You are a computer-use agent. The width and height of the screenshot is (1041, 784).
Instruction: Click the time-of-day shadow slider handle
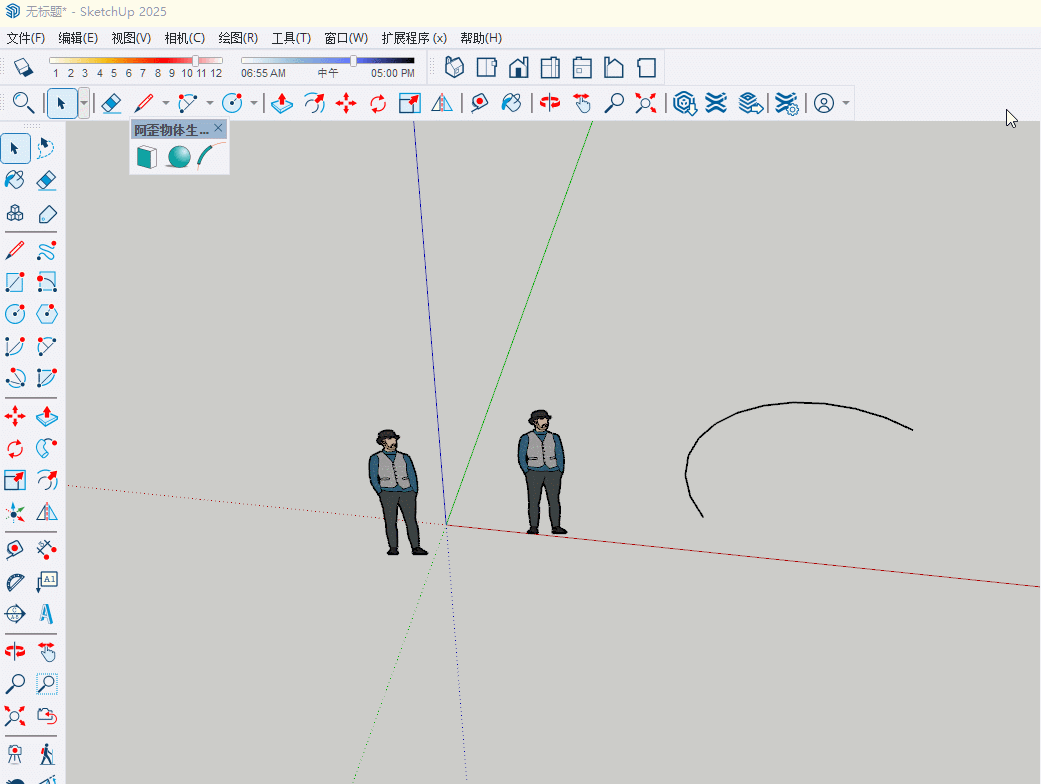pyautogui.click(x=353, y=61)
